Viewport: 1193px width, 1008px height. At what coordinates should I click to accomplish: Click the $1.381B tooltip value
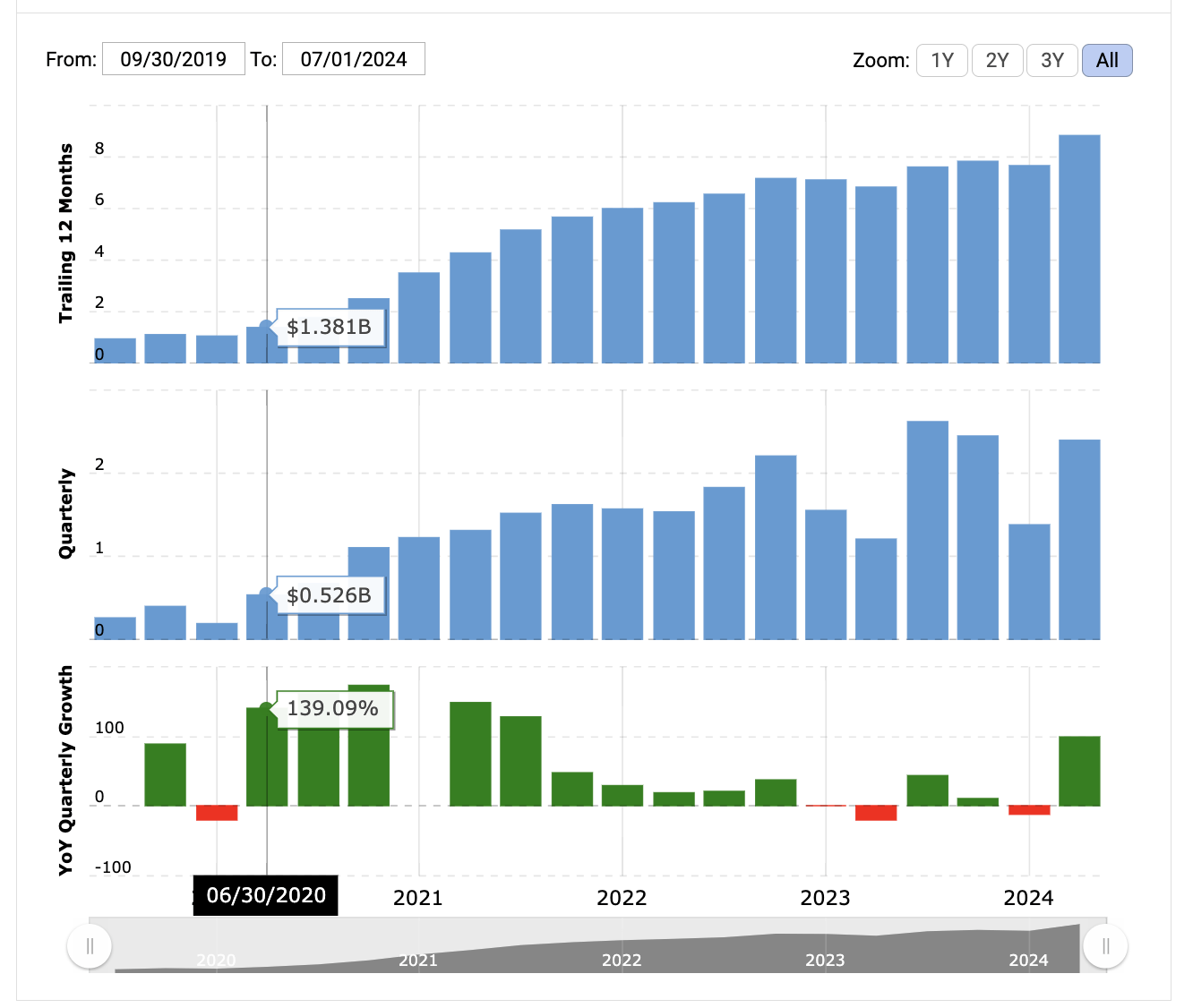[329, 327]
